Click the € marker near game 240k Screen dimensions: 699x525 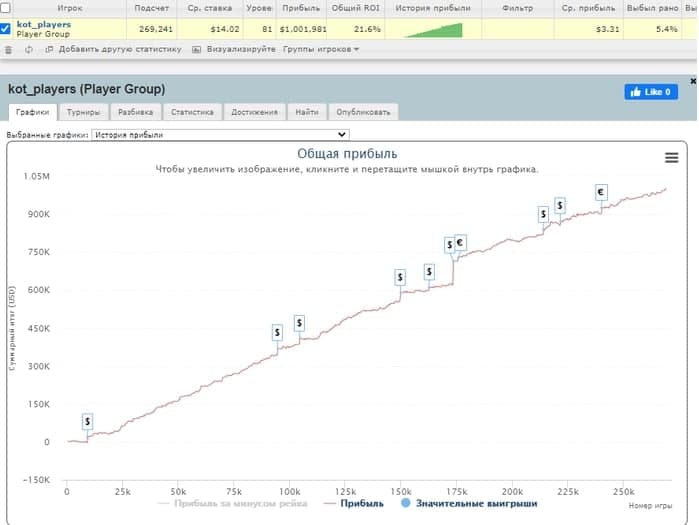coord(601,192)
